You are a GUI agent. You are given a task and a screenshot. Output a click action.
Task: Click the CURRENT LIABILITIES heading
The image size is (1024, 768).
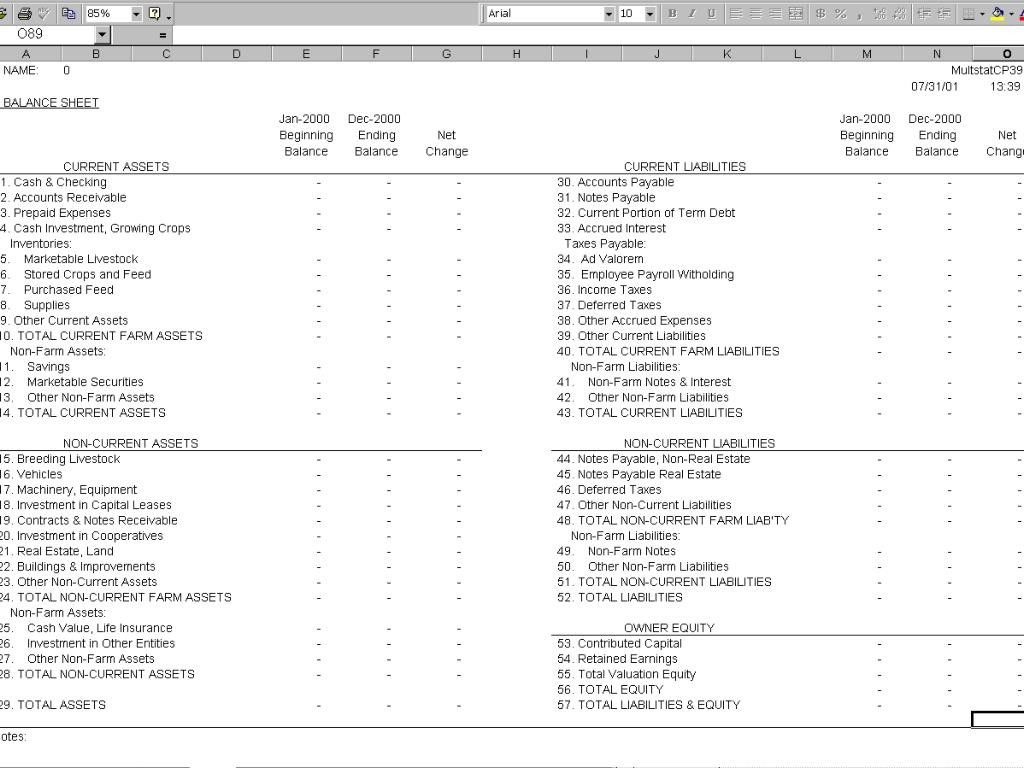(x=684, y=167)
